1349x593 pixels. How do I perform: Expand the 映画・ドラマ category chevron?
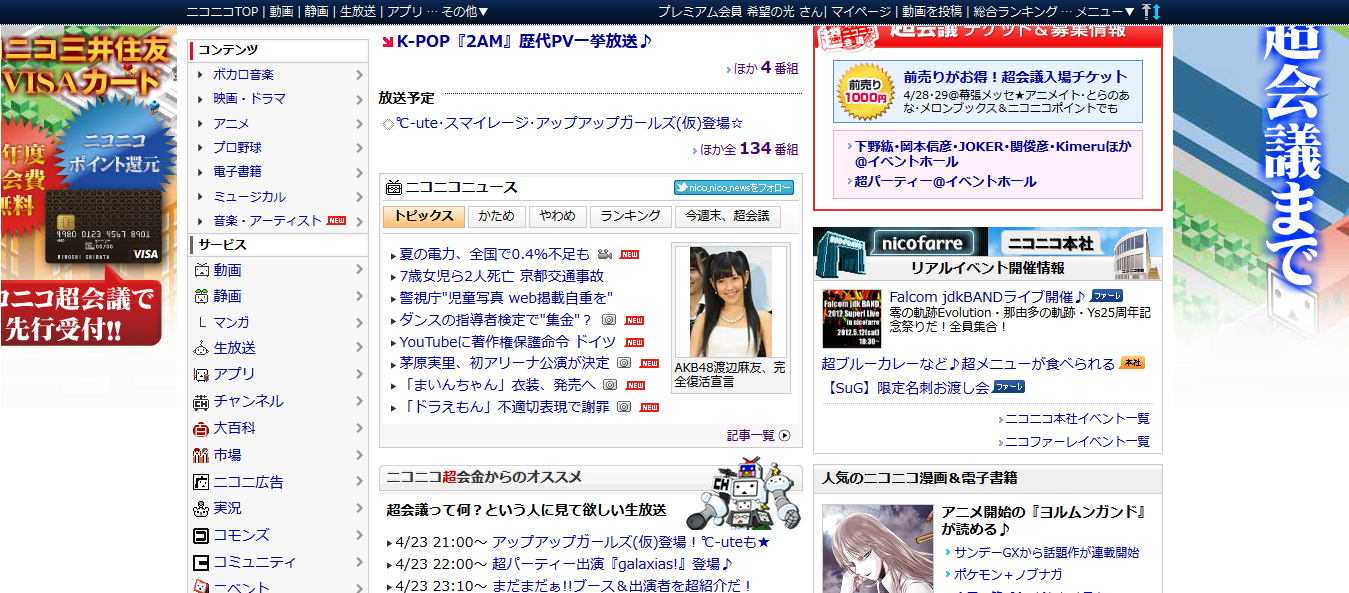(x=359, y=99)
